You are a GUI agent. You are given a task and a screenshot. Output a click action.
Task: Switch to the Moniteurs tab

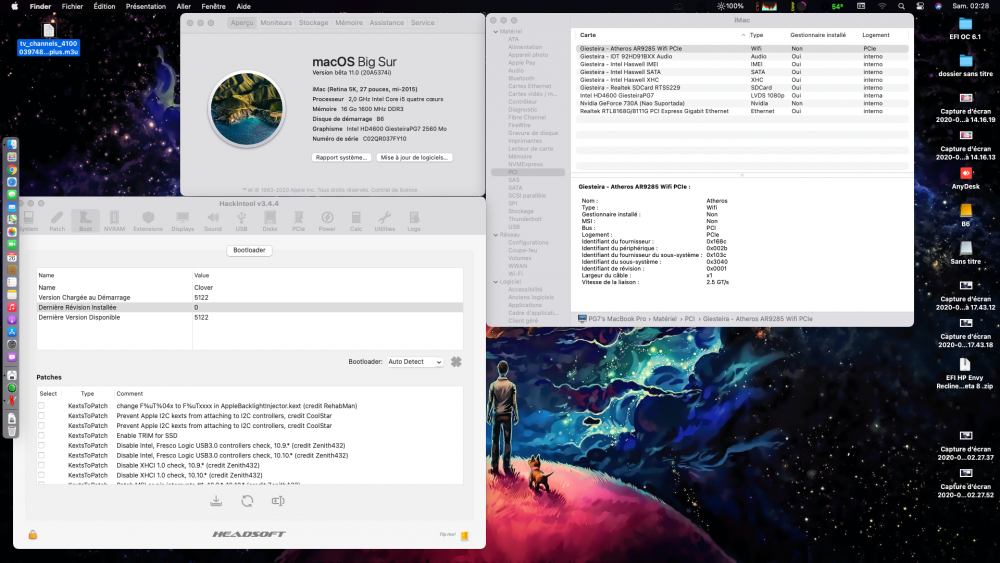point(276,22)
